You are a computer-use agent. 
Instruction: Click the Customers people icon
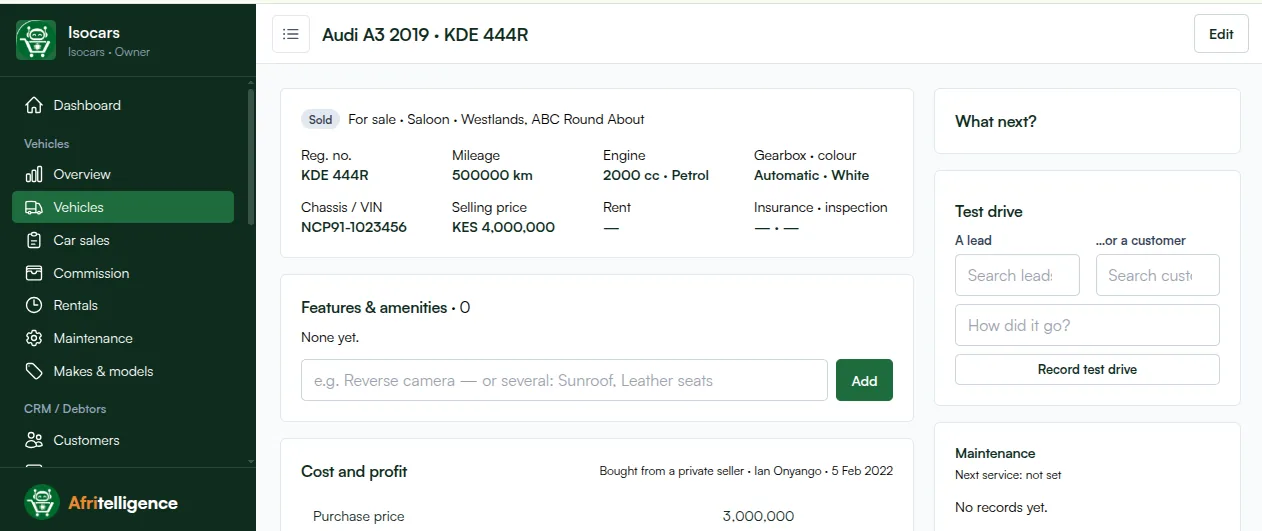click(x=34, y=440)
